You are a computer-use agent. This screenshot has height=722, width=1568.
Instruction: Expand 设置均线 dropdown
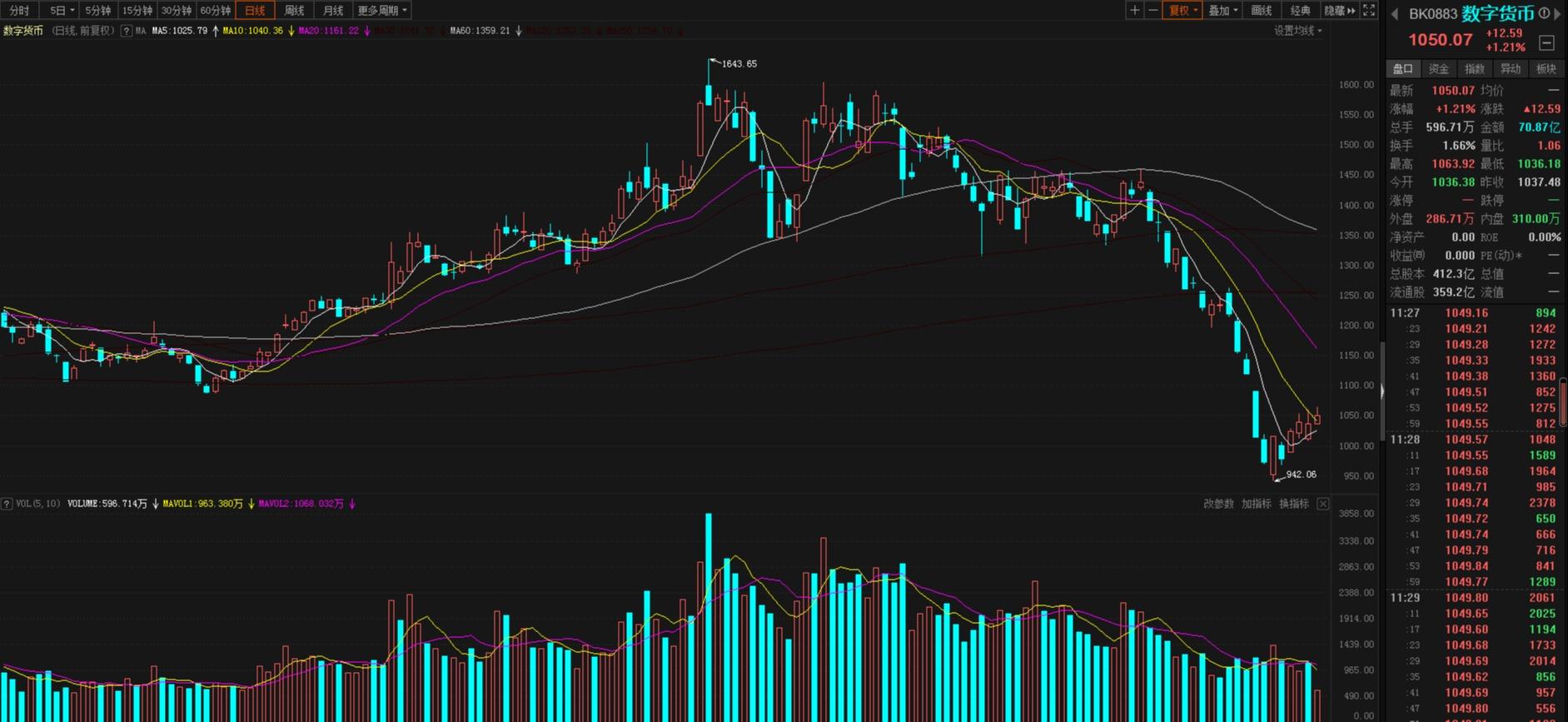pyautogui.click(x=1297, y=31)
